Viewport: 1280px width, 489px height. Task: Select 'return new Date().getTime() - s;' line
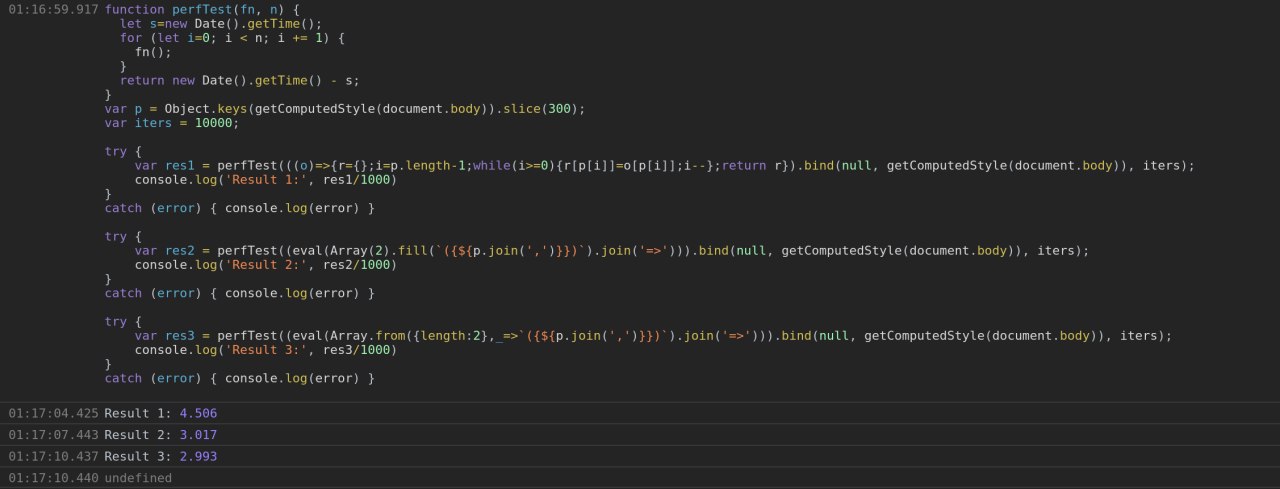tap(240, 81)
